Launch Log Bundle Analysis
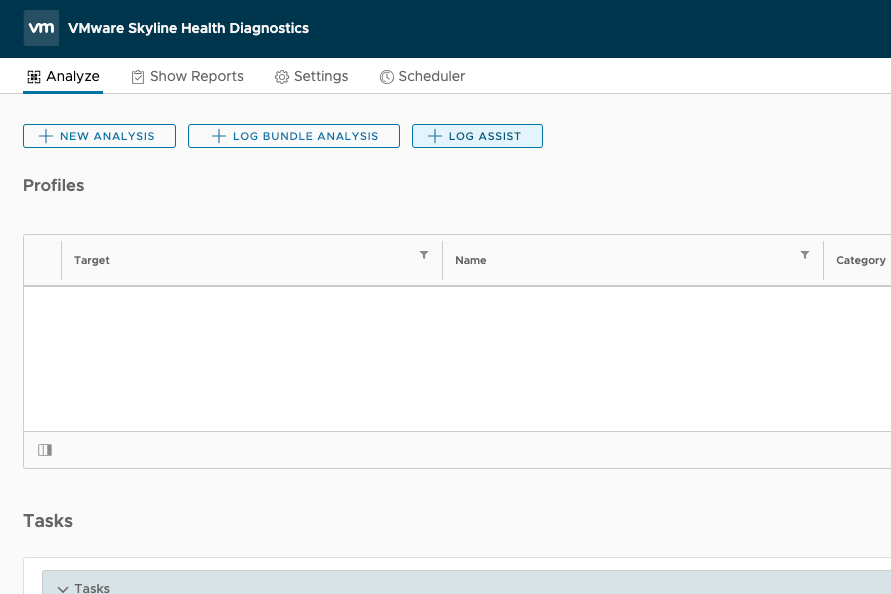 pos(294,136)
